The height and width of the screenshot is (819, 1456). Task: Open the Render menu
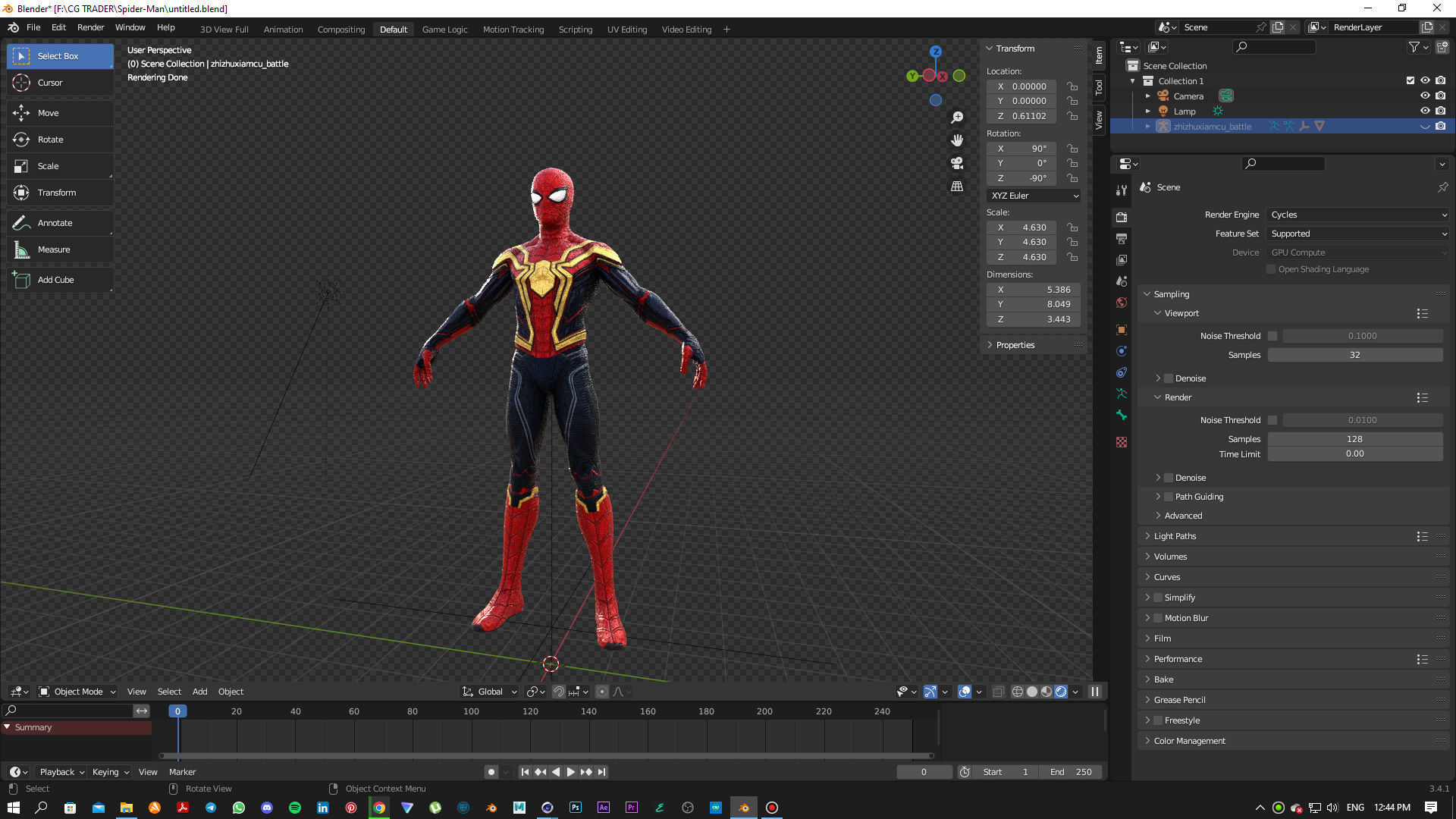[90, 27]
